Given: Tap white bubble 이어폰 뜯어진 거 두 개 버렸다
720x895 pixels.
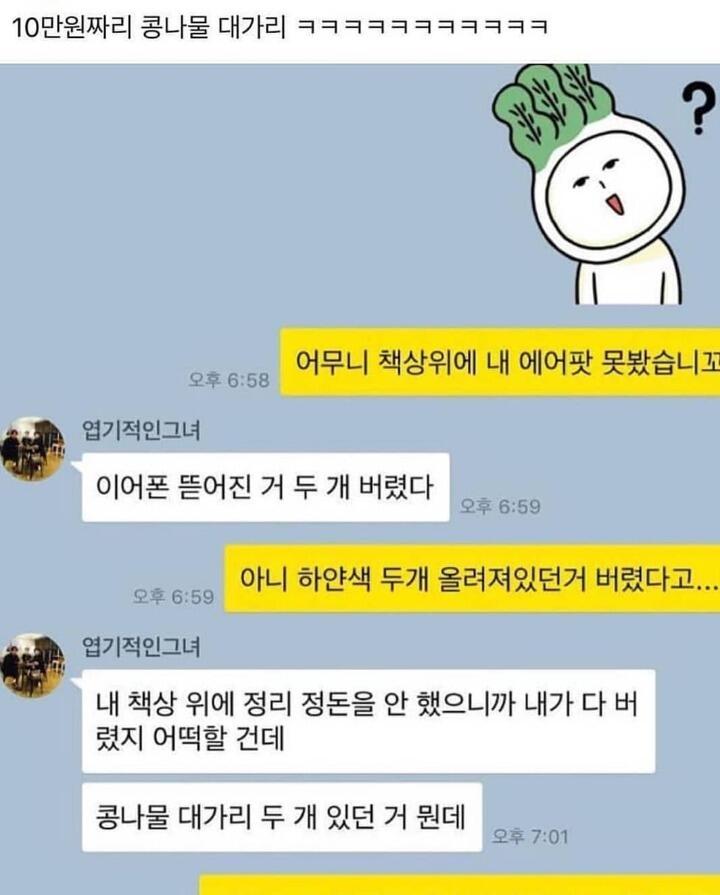Looking at the screenshot, I should [x=266, y=487].
